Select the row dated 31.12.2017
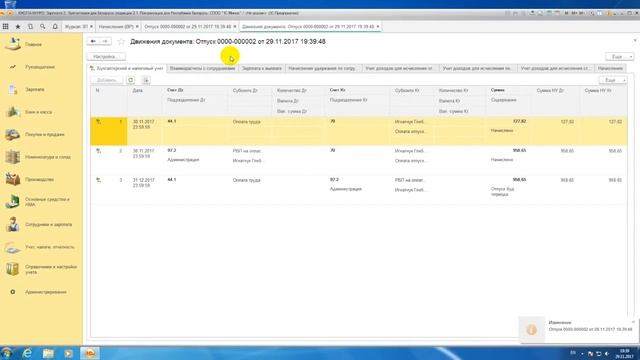 pos(359,189)
